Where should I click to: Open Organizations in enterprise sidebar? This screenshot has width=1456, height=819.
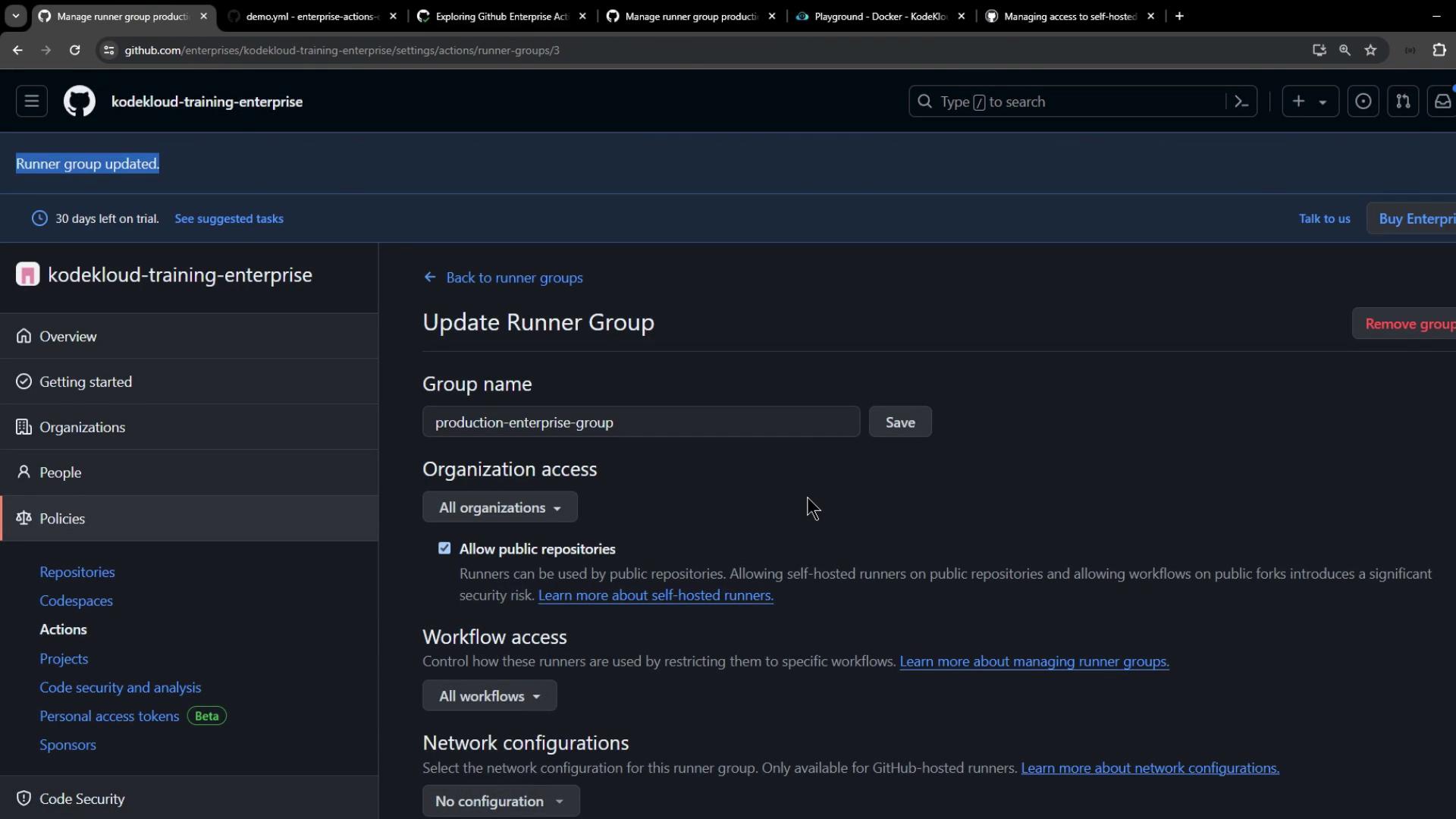pyautogui.click(x=82, y=427)
